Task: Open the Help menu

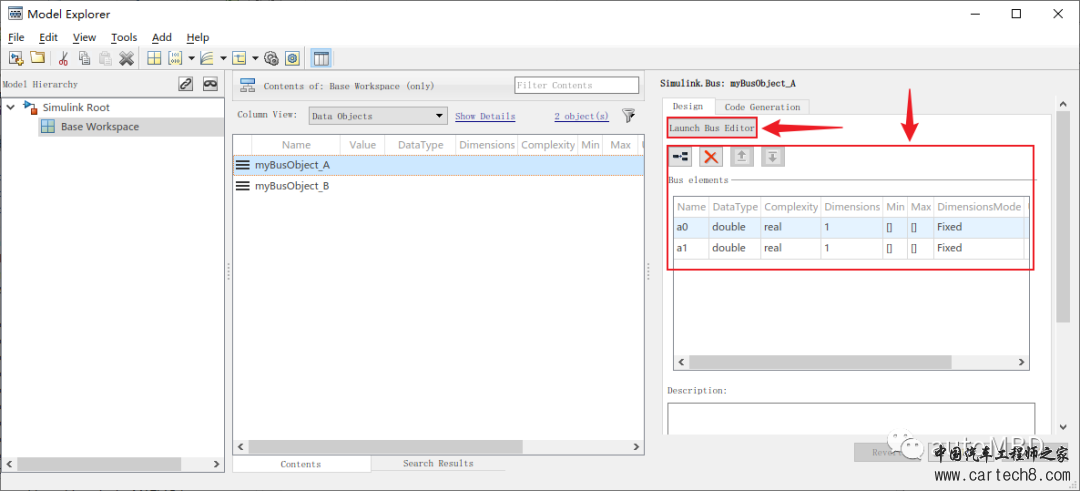Action: pos(198,37)
